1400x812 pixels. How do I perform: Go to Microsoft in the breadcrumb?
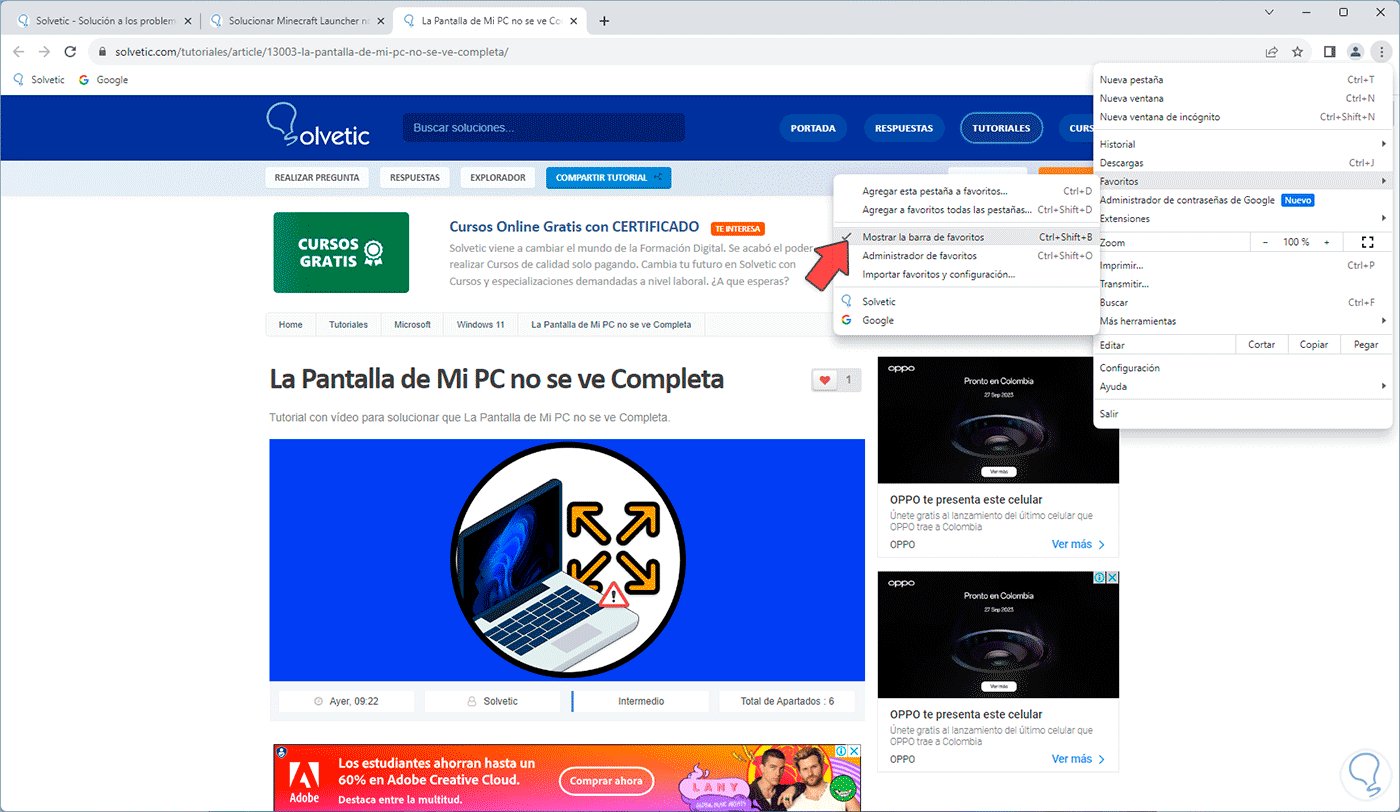pyautogui.click(x=412, y=325)
